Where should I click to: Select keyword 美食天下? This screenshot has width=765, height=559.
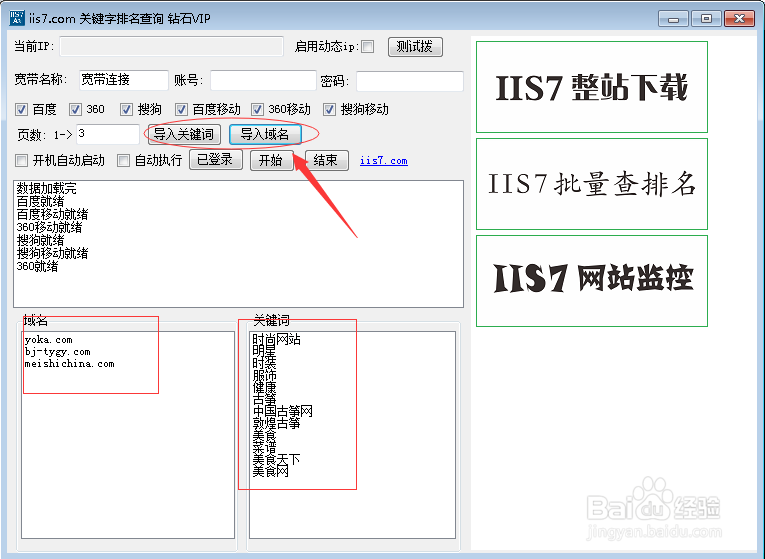276,459
